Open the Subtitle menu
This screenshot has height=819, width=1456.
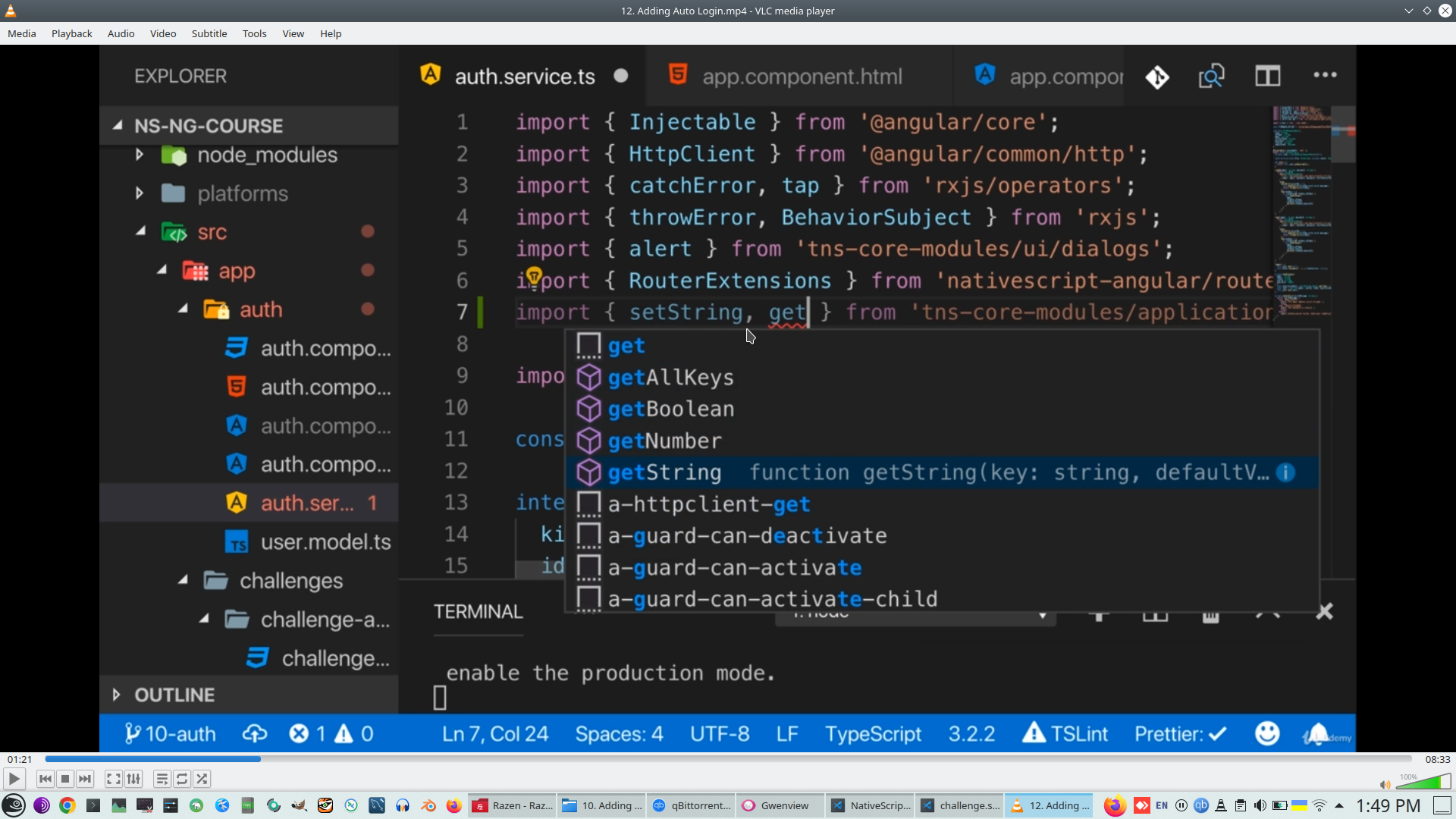pyautogui.click(x=209, y=33)
